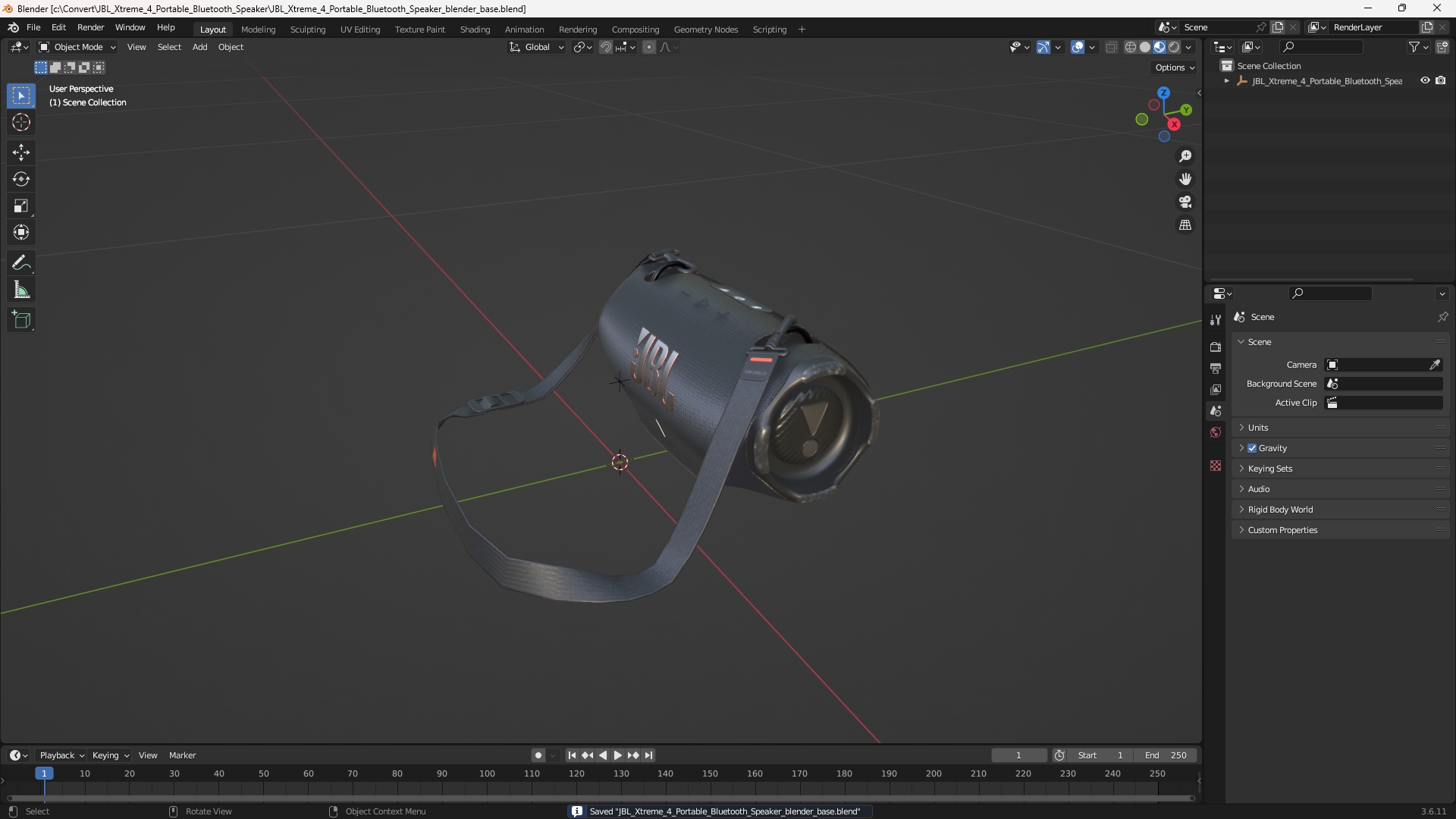Toggle snapping magnet
This screenshot has height=819, width=1456.
click(x=606, y=47)
